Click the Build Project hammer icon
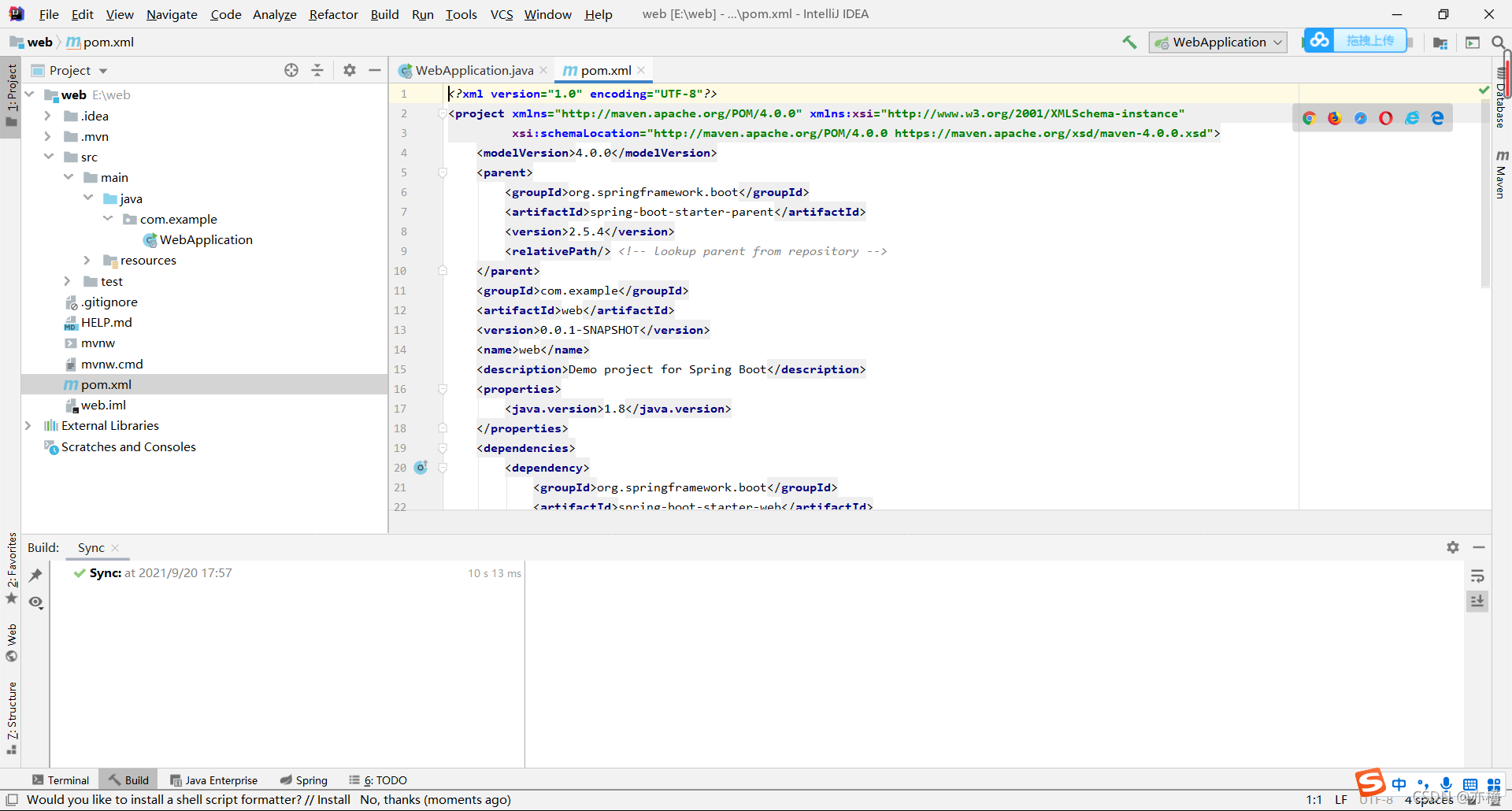 [x=1129, y=43]
